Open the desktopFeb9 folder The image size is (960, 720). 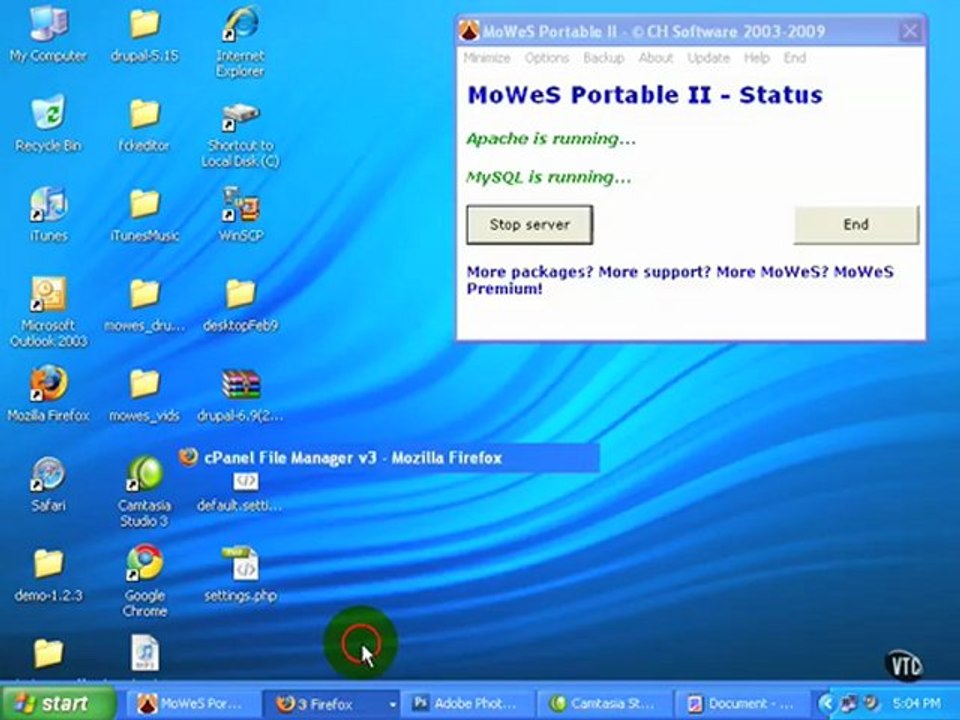241,304
